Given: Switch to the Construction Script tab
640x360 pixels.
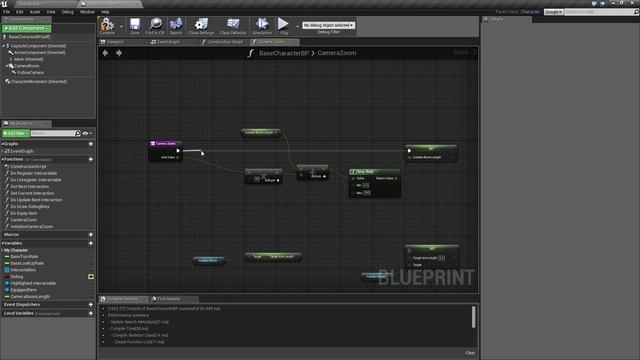Looking at the screenshot, I should [x=224, y=42].
